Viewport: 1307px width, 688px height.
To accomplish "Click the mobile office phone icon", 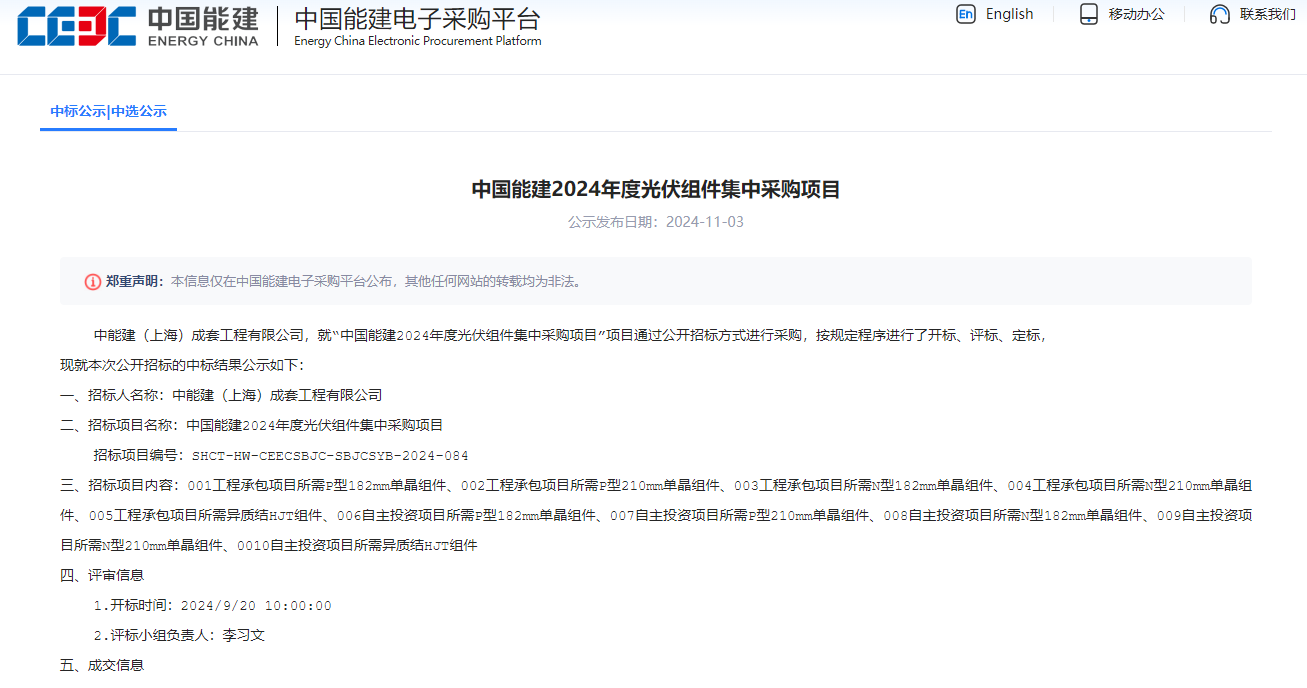I will [1089, 14].
